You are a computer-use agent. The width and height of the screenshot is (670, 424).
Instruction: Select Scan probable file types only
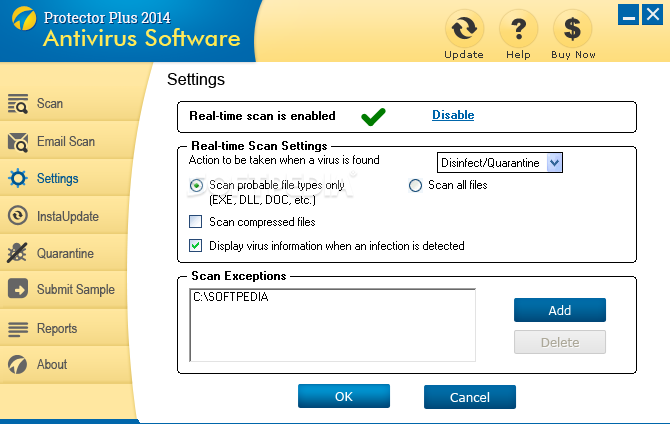[196, 186]
